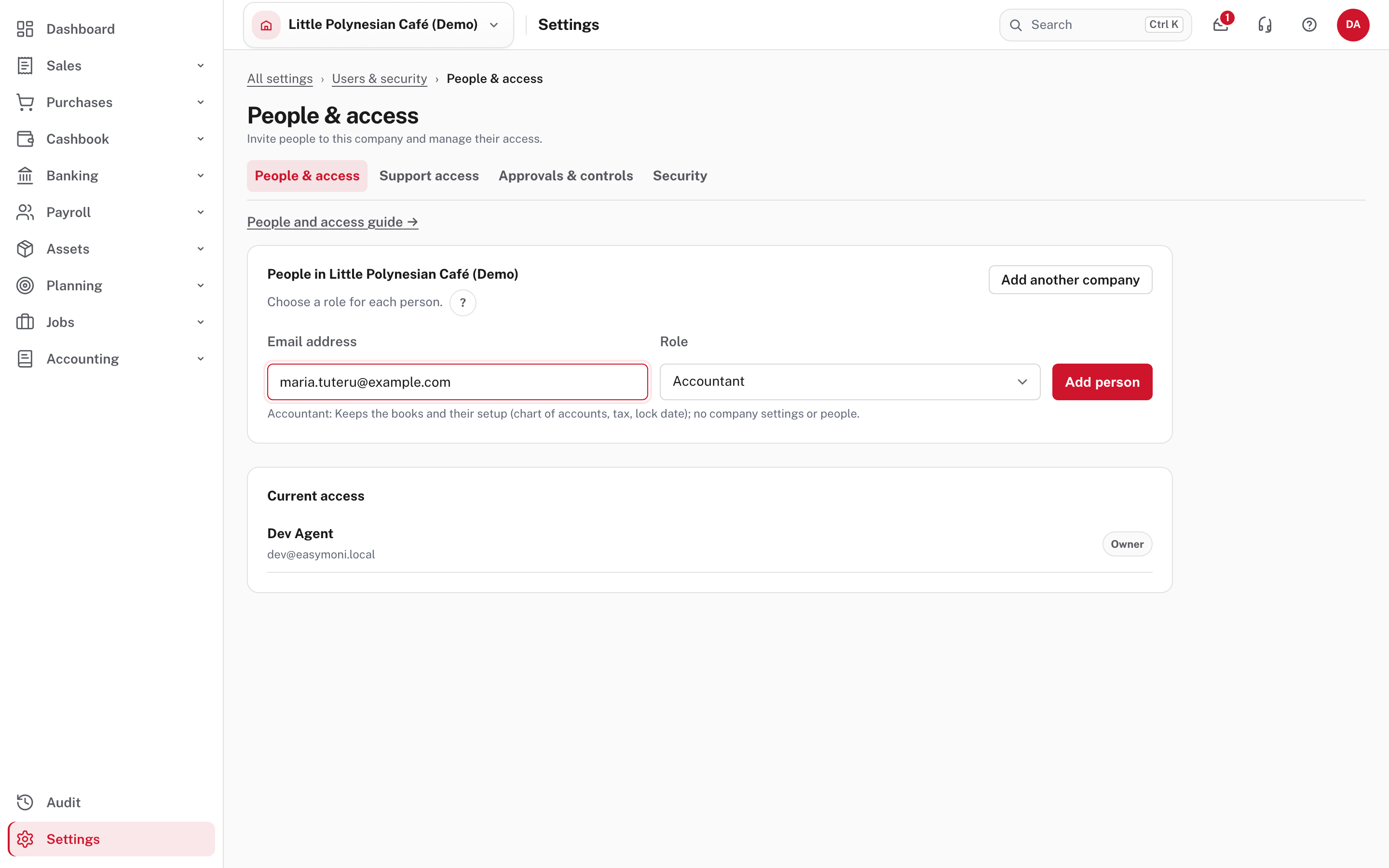Click the company home icon
The width and height of the screenshot is (1389, 868).
click(266, 25)
